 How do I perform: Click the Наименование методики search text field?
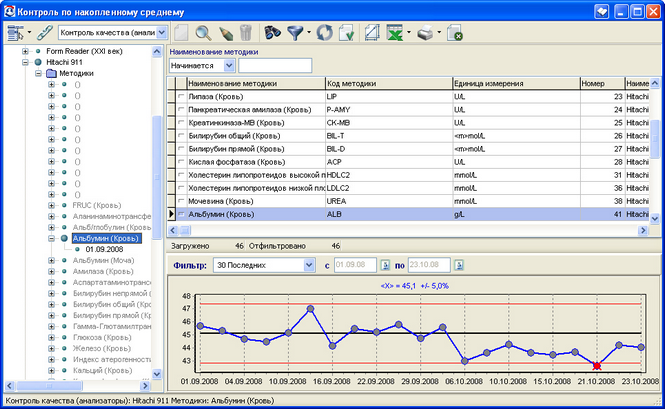click(x=275, y=66)
